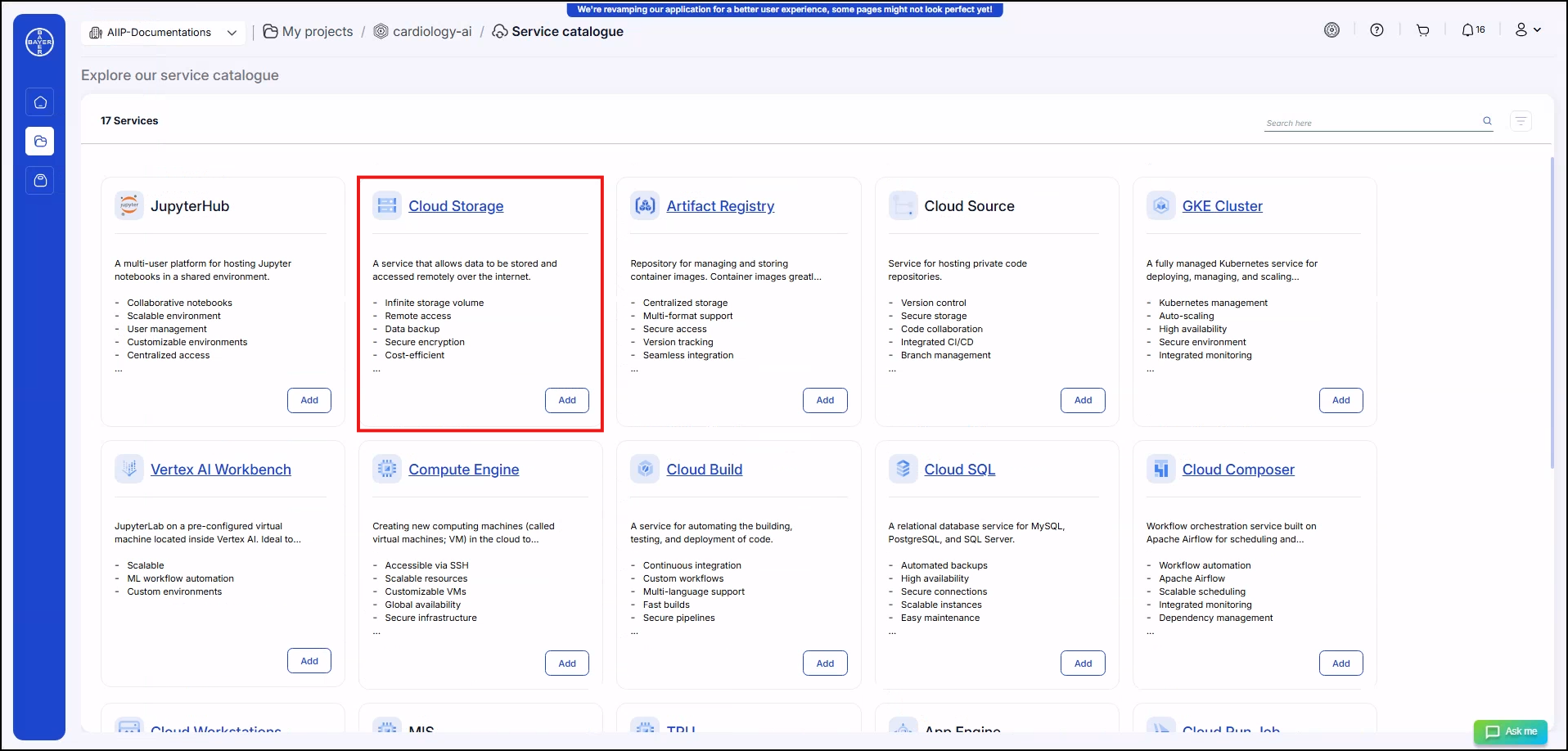1568x751 pixels.
Task: Click the GKE Cluster service icon
Action: 1160,205
